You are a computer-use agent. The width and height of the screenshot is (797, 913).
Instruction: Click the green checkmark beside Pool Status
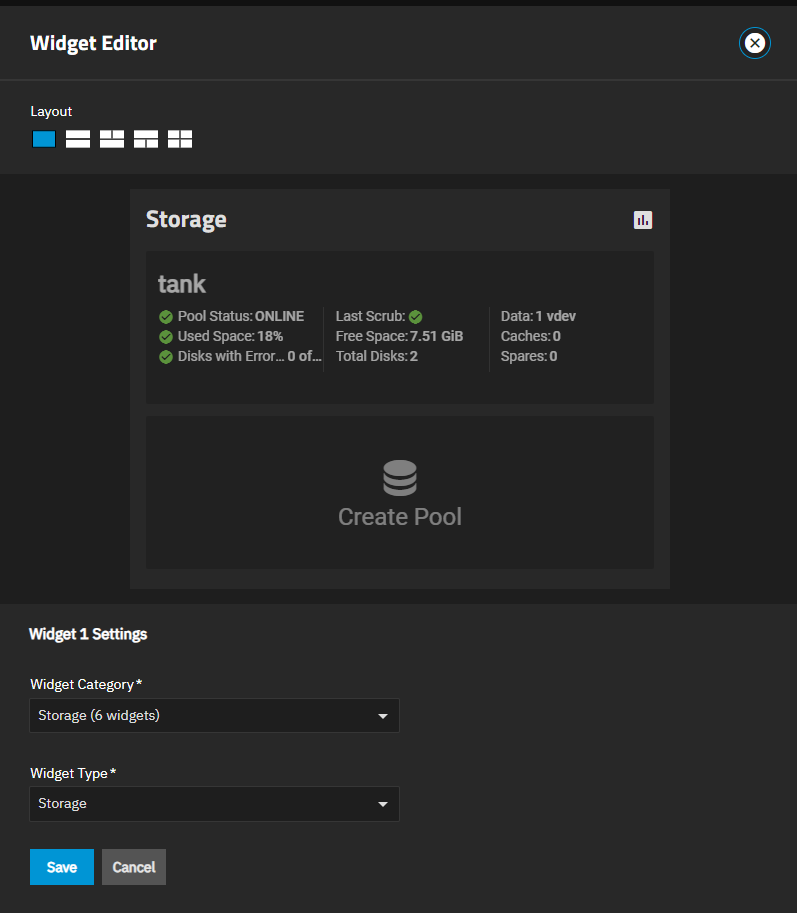(x=165, y=316)
